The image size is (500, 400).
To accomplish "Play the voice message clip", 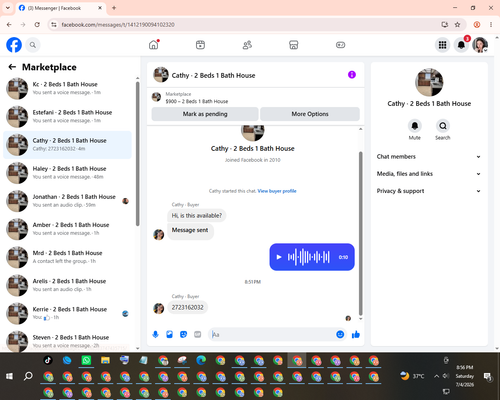I will 279,257.
